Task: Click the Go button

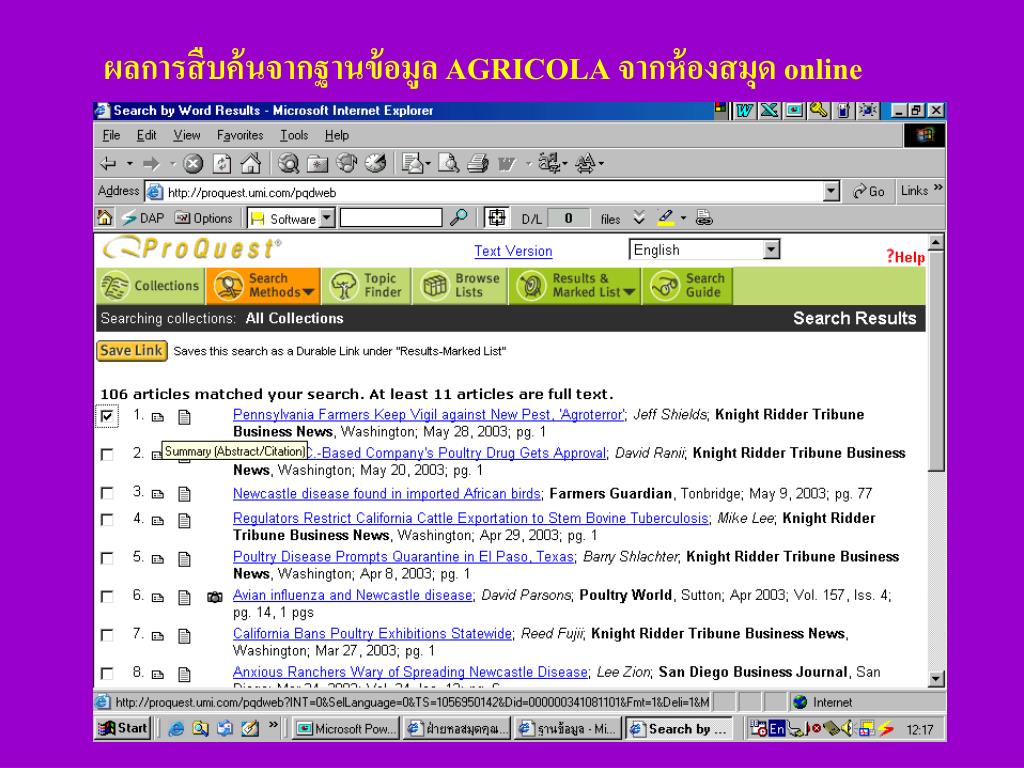Action: point(869,191)
